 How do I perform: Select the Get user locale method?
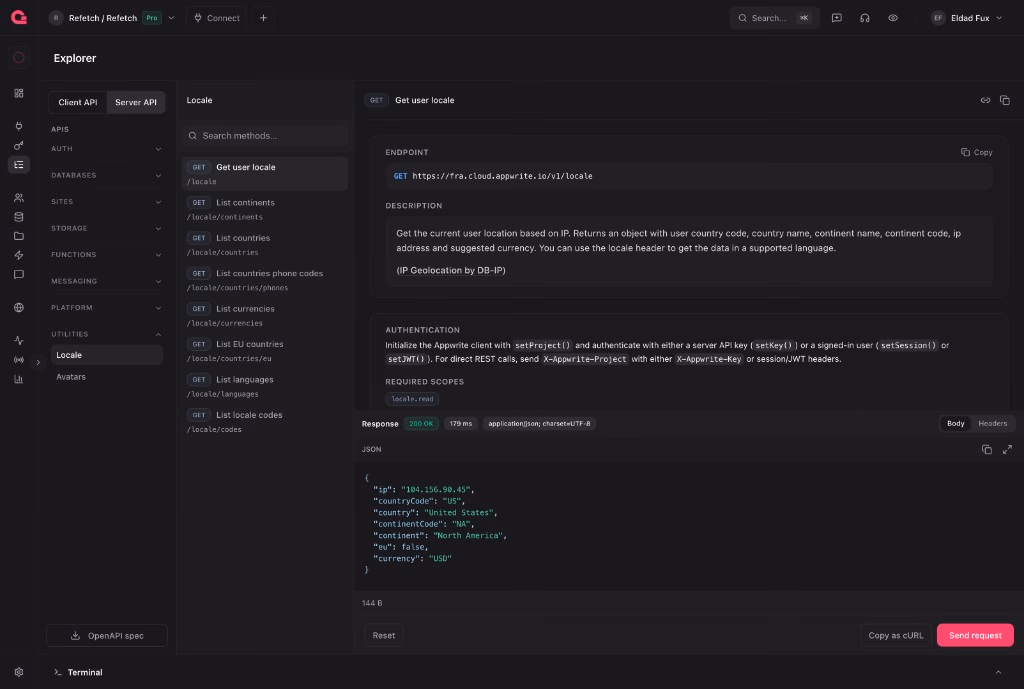(x=264, y=174)
